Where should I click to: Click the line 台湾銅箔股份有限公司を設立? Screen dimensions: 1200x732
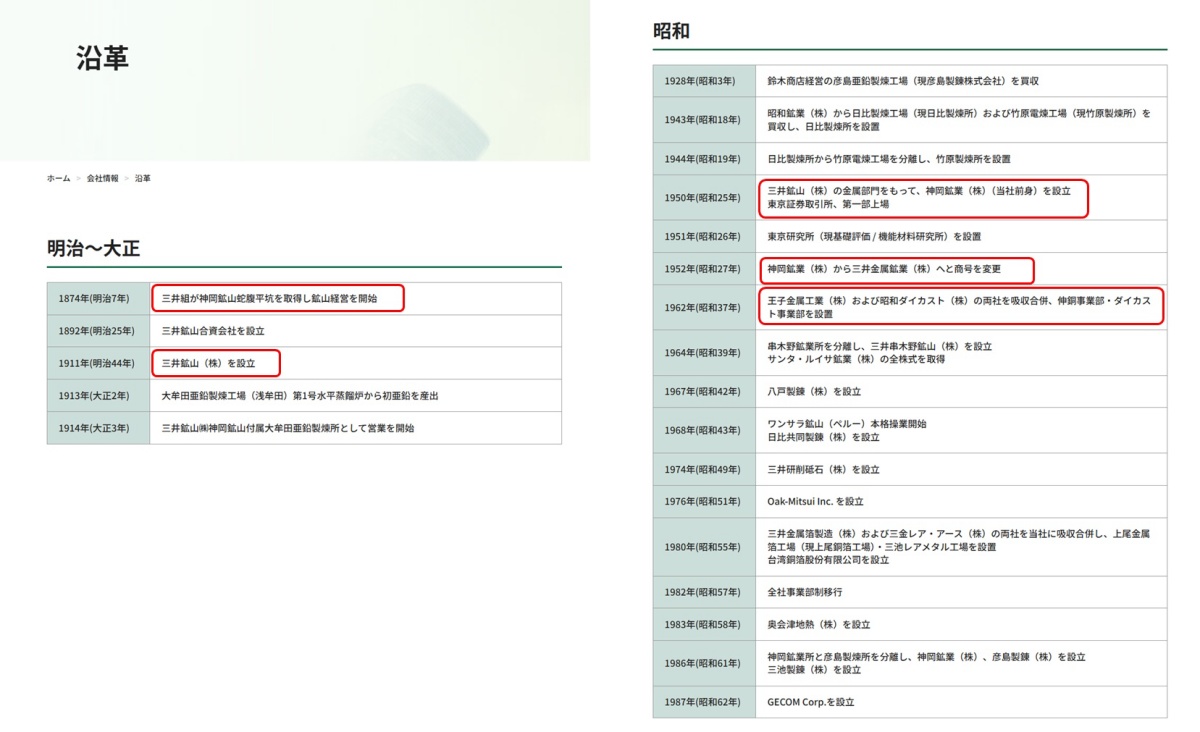tap(828, 560)
